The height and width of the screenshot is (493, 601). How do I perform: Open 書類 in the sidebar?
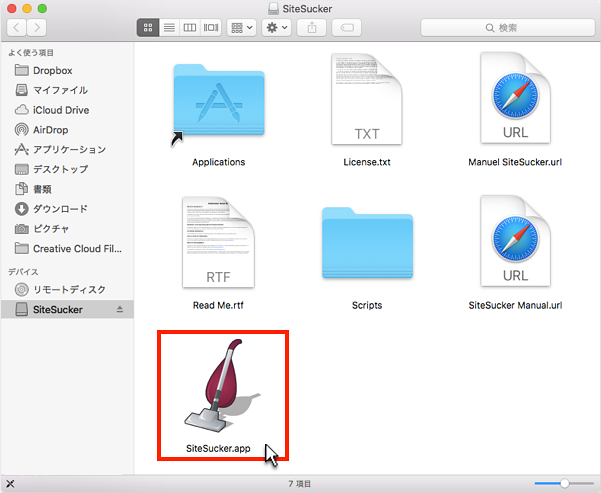coord(67,189)
